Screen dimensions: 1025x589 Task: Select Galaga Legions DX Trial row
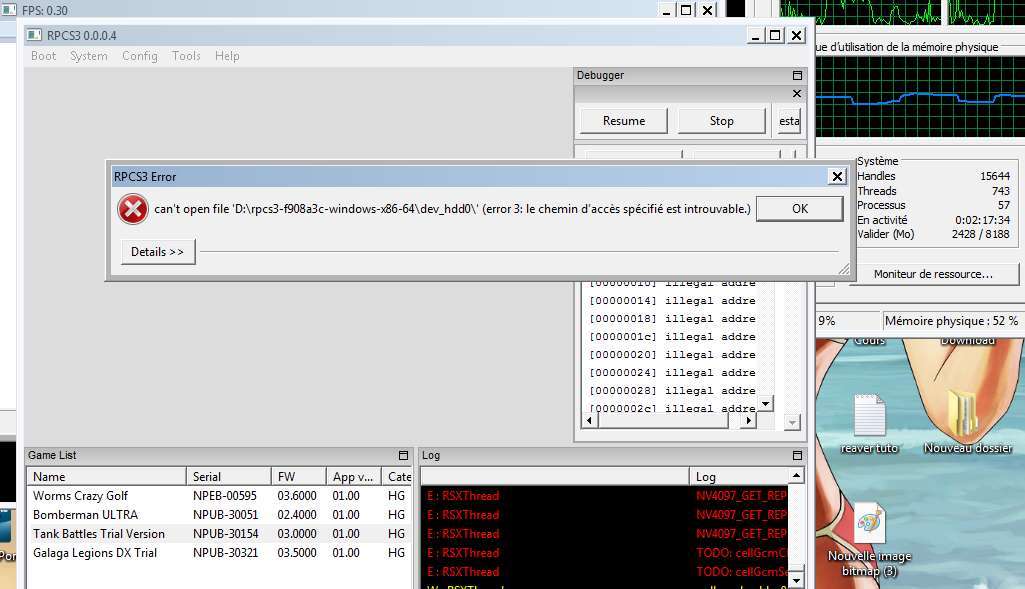click(x=95, y=553)
